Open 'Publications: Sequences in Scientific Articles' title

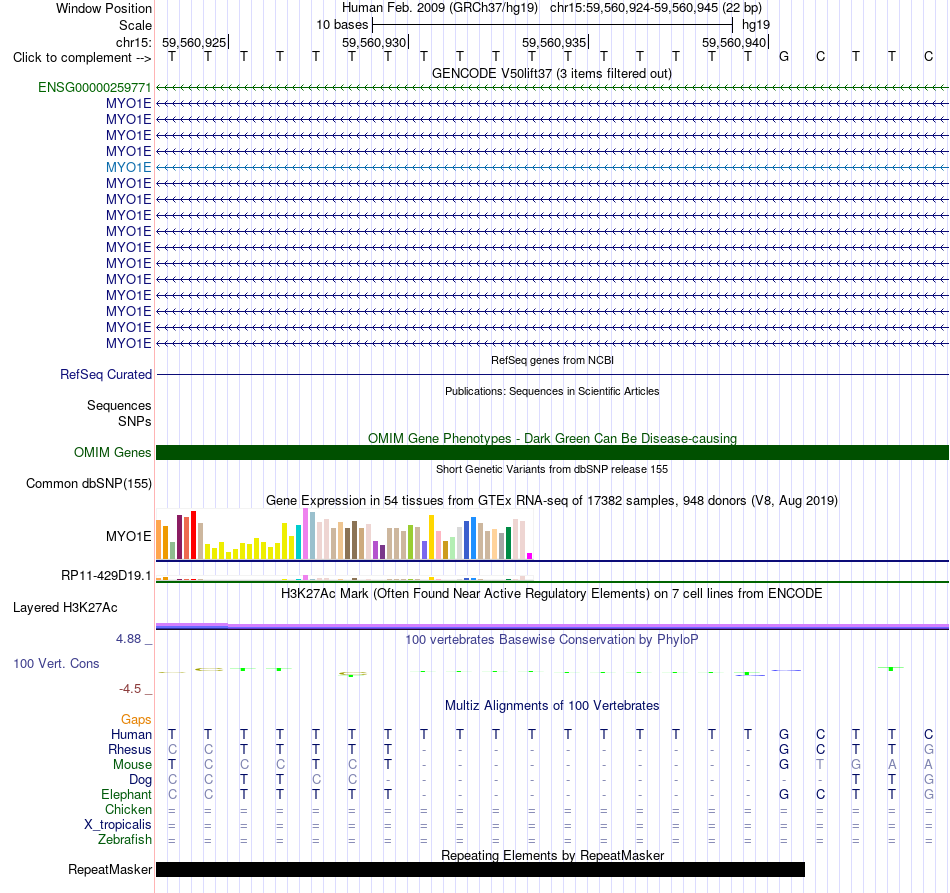point(552,391)
